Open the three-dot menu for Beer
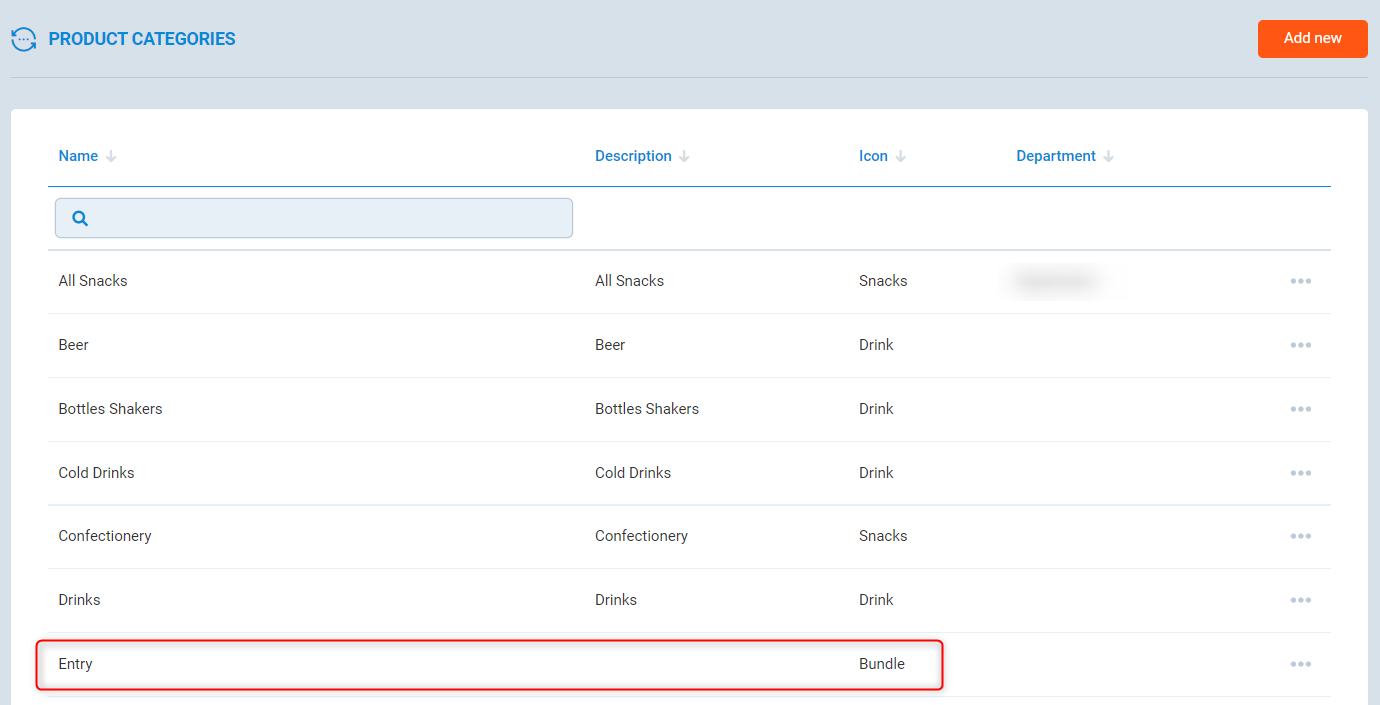The width and height of the screenshot is (1380, 705). pos(1300,345)
